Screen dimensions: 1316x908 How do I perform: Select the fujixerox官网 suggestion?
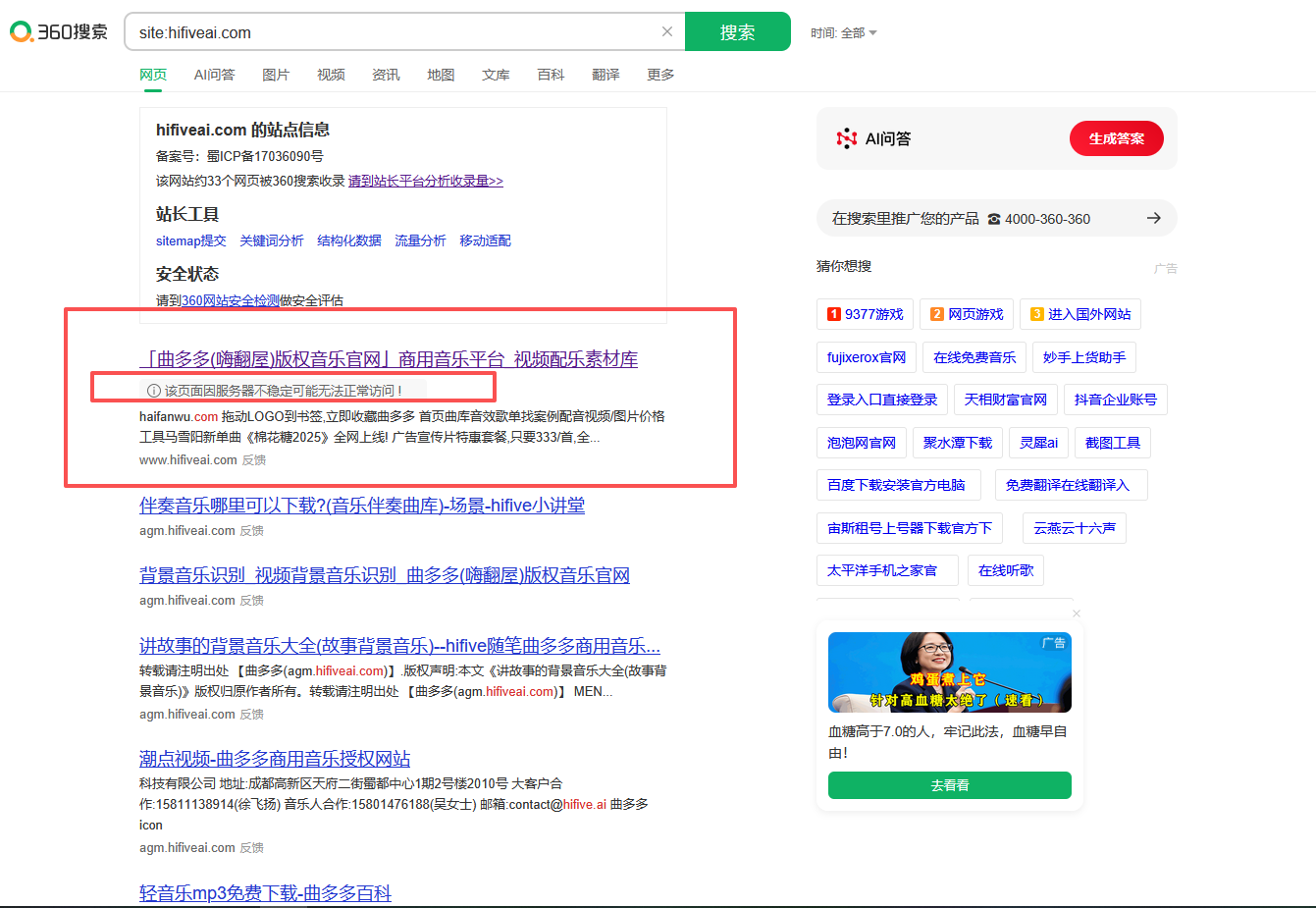pyautogui.click(x=867, y=357)
